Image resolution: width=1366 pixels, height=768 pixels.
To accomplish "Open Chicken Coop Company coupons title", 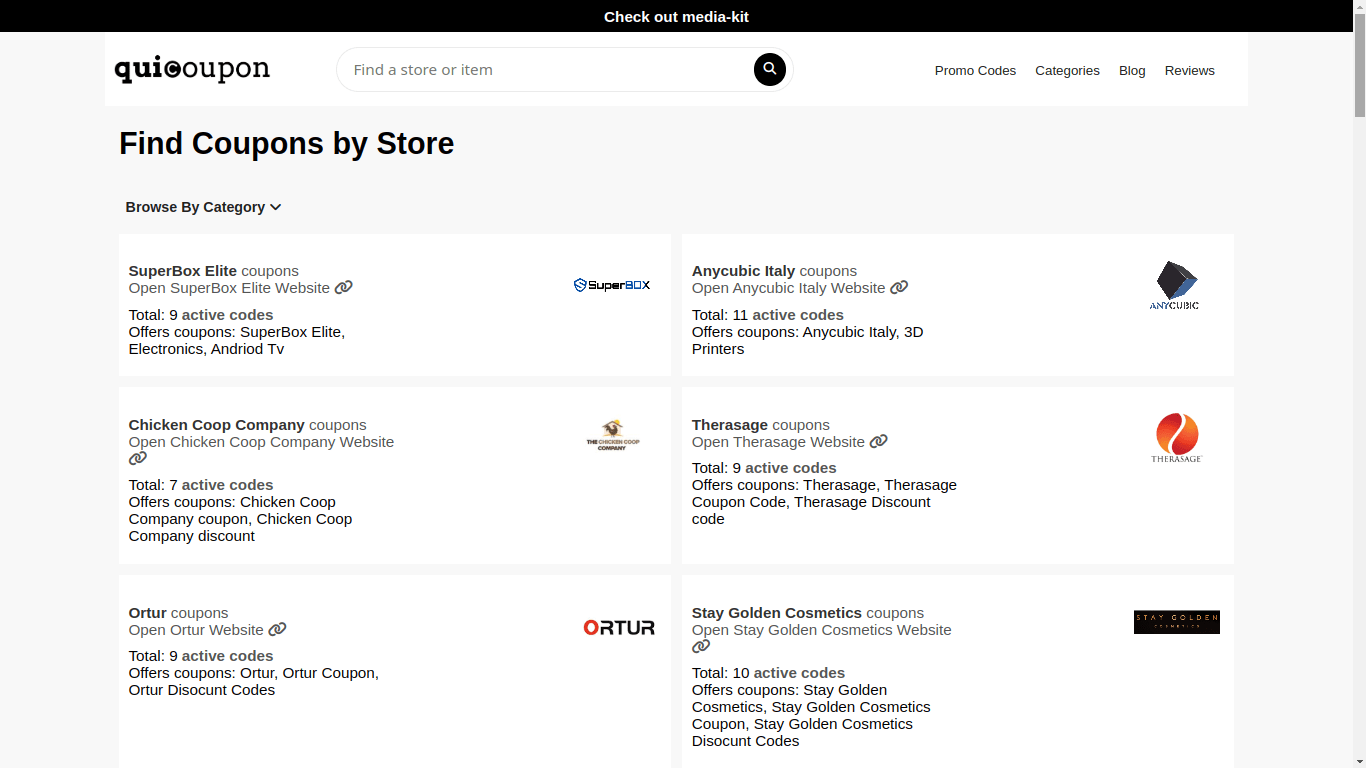I will pyautogui.click(x=248, y=425).
